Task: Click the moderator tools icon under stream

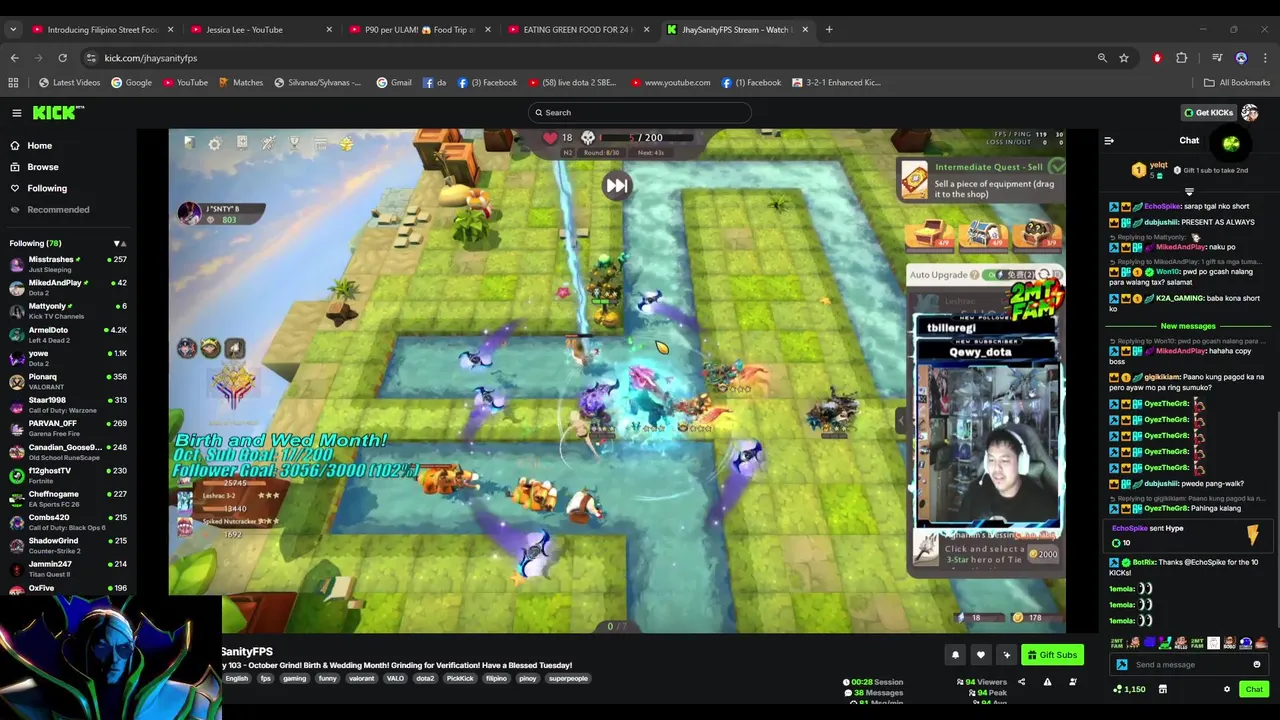Action: pyautogui.click(x=1073, y=682)
